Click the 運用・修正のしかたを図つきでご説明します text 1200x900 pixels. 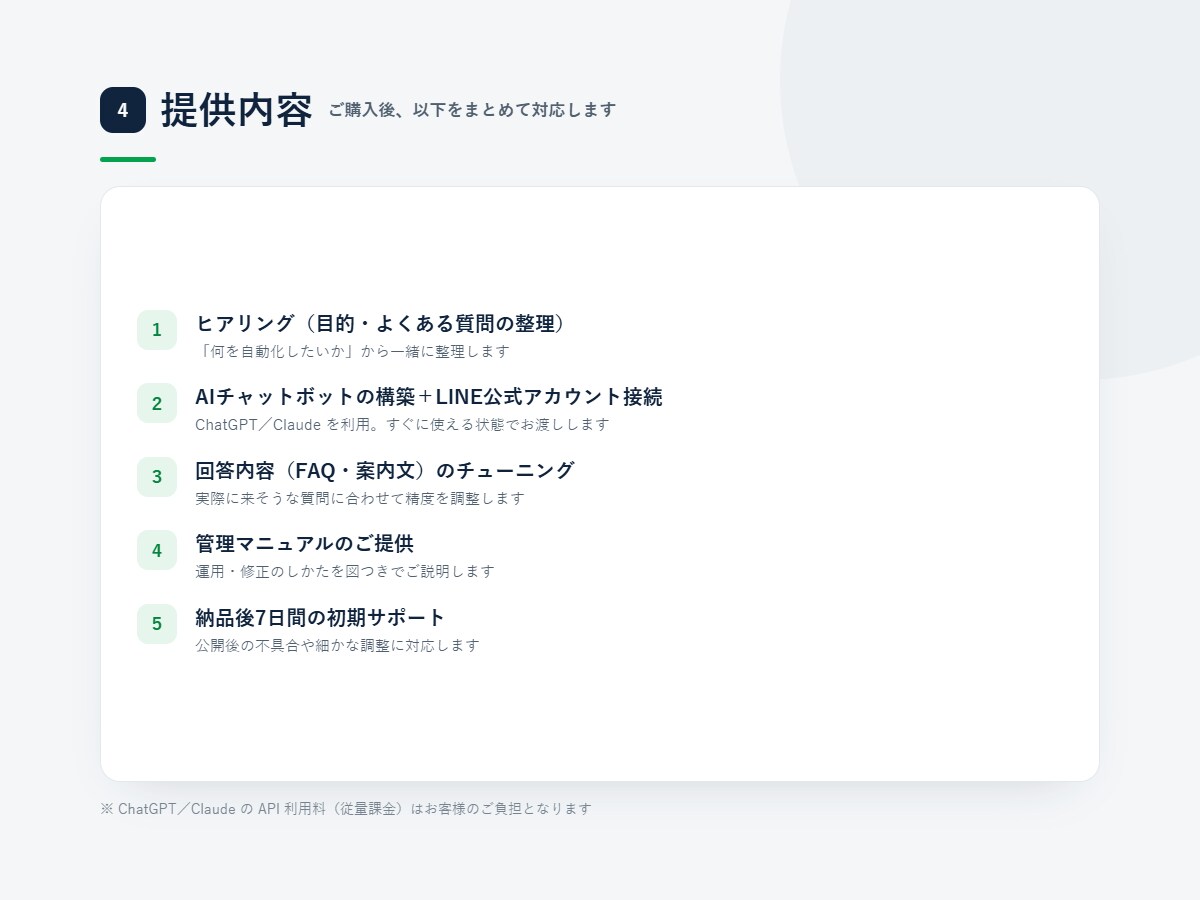tap(345, 571)
